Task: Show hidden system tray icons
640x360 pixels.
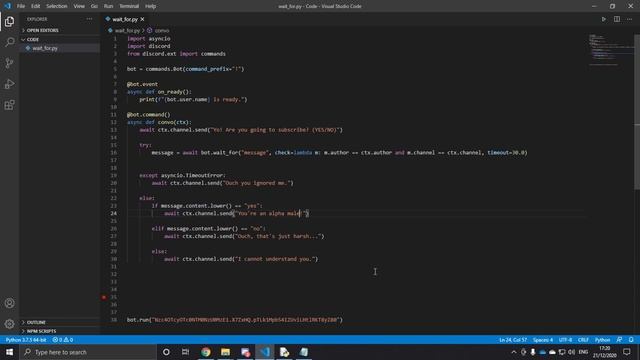Action: [x=513, y=352]
